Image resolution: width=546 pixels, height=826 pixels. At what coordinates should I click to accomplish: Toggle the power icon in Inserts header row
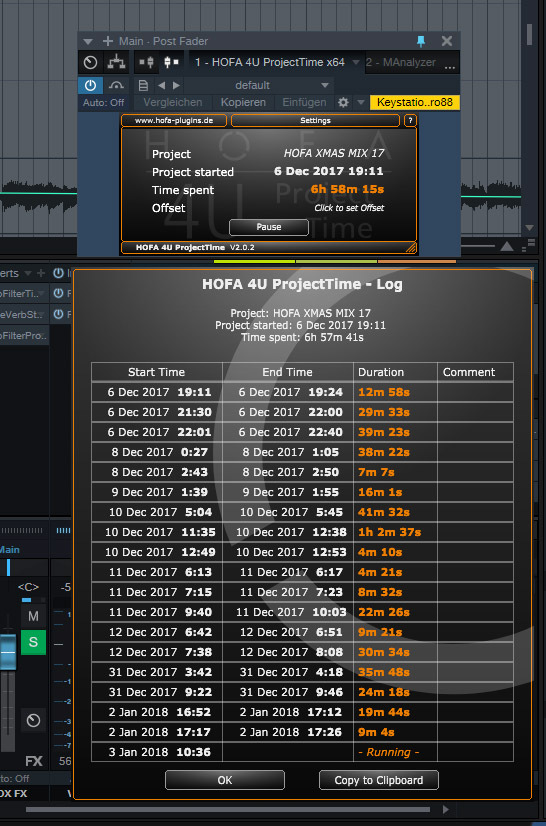coord(58,273)
